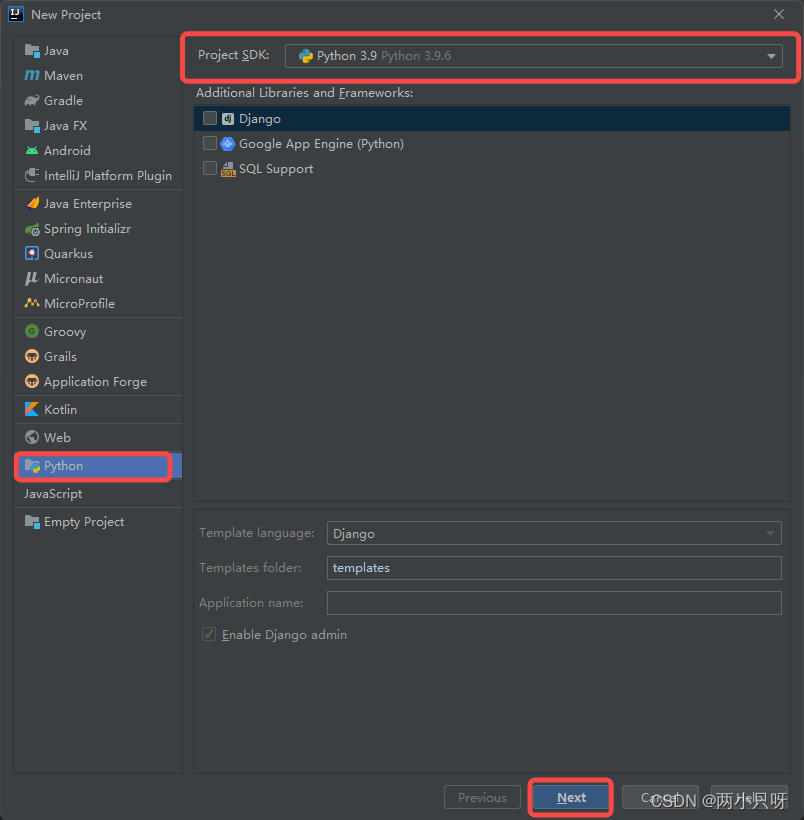Click the Python SDK logo icon
The width and height of the screenshot is (804, 820).
click(305, 56)
